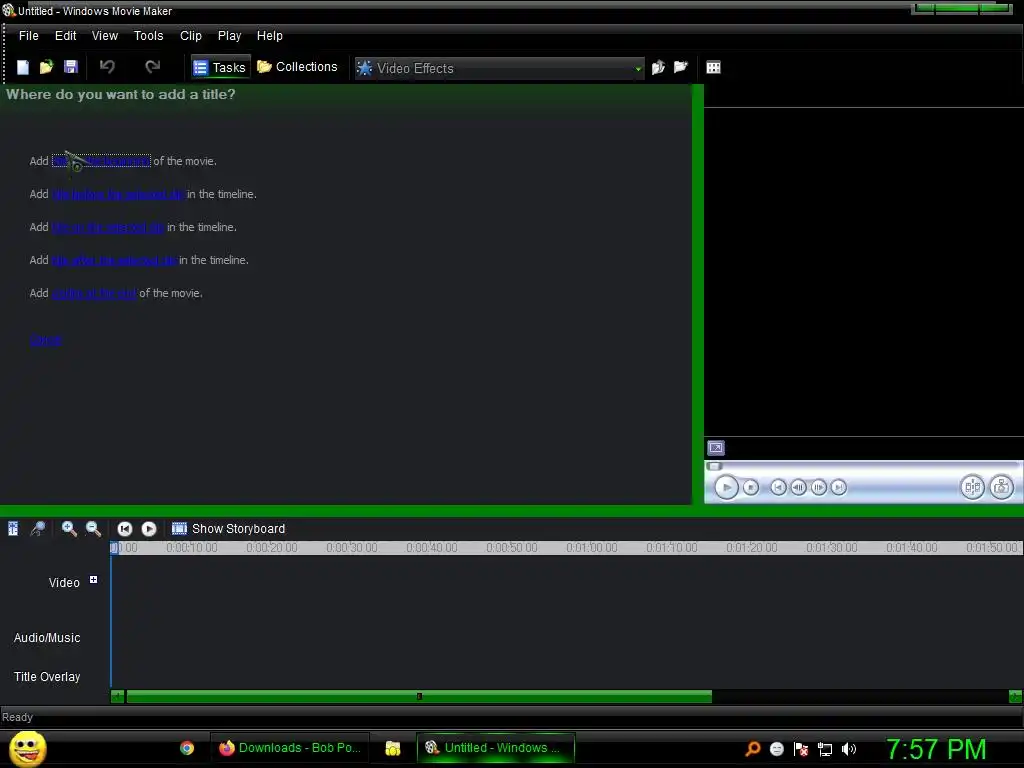Stop the preview playback
The image size is (1024, 768).
point(751,487)
